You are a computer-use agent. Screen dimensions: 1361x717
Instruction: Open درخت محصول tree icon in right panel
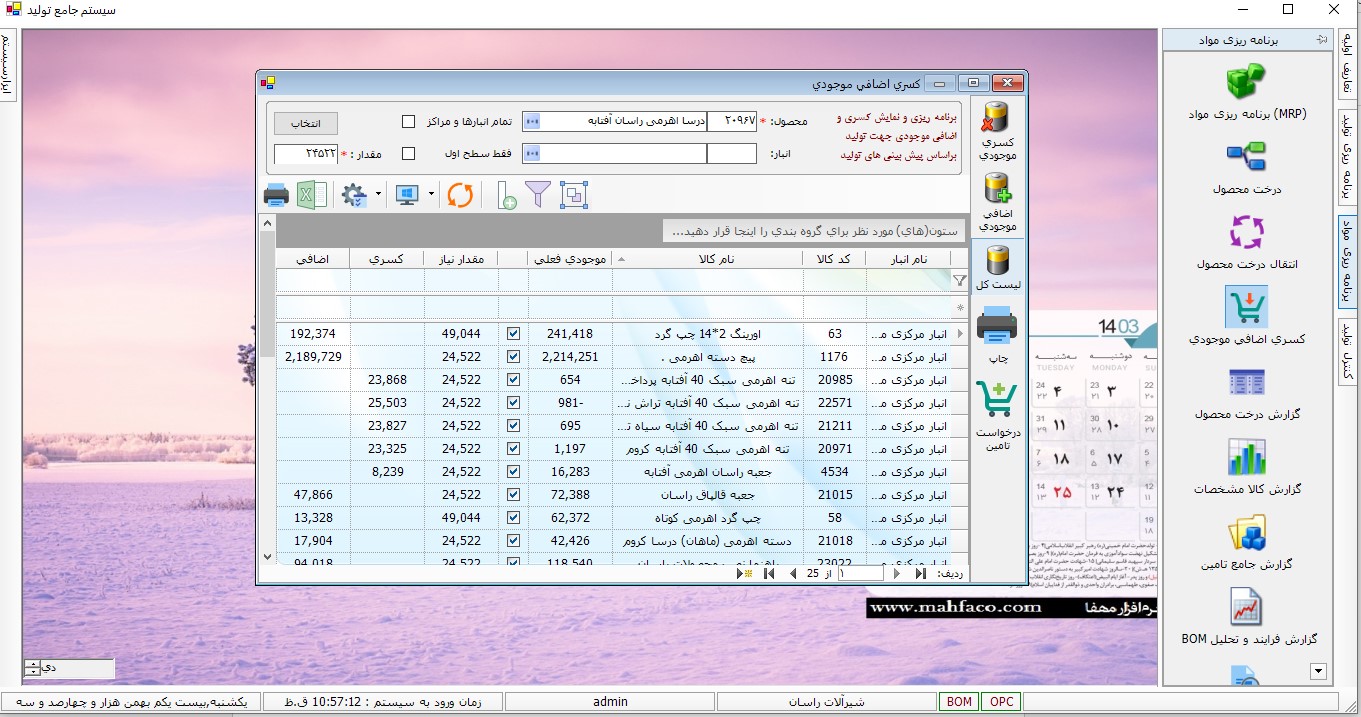tap(1246, 156)
